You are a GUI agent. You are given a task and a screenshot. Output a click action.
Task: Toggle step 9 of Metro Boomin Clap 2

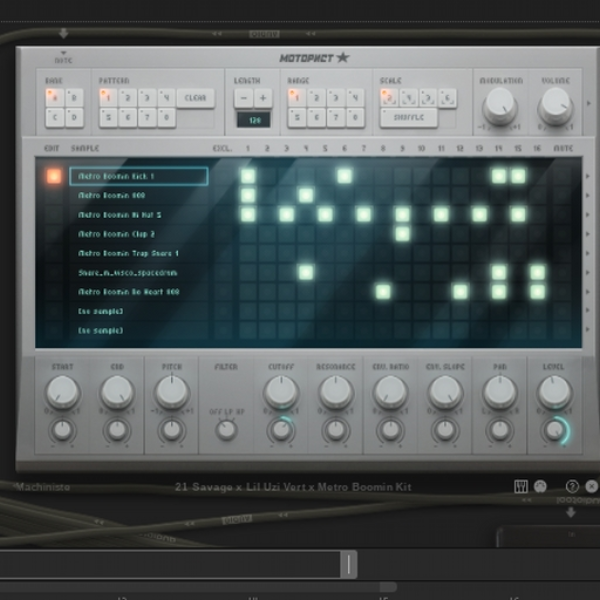[402, 234]
